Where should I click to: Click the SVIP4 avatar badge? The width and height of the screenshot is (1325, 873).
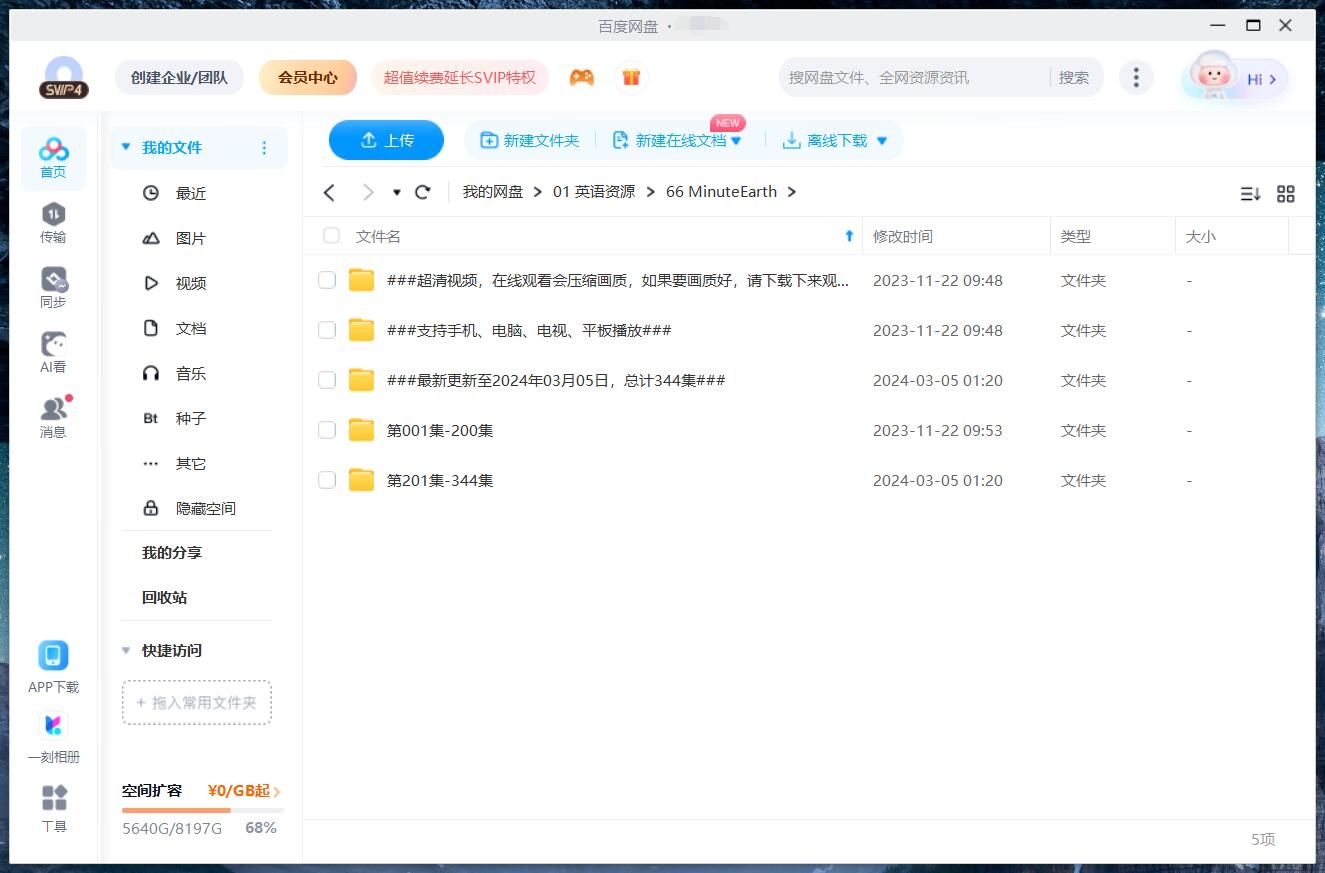tap(65, 78)
